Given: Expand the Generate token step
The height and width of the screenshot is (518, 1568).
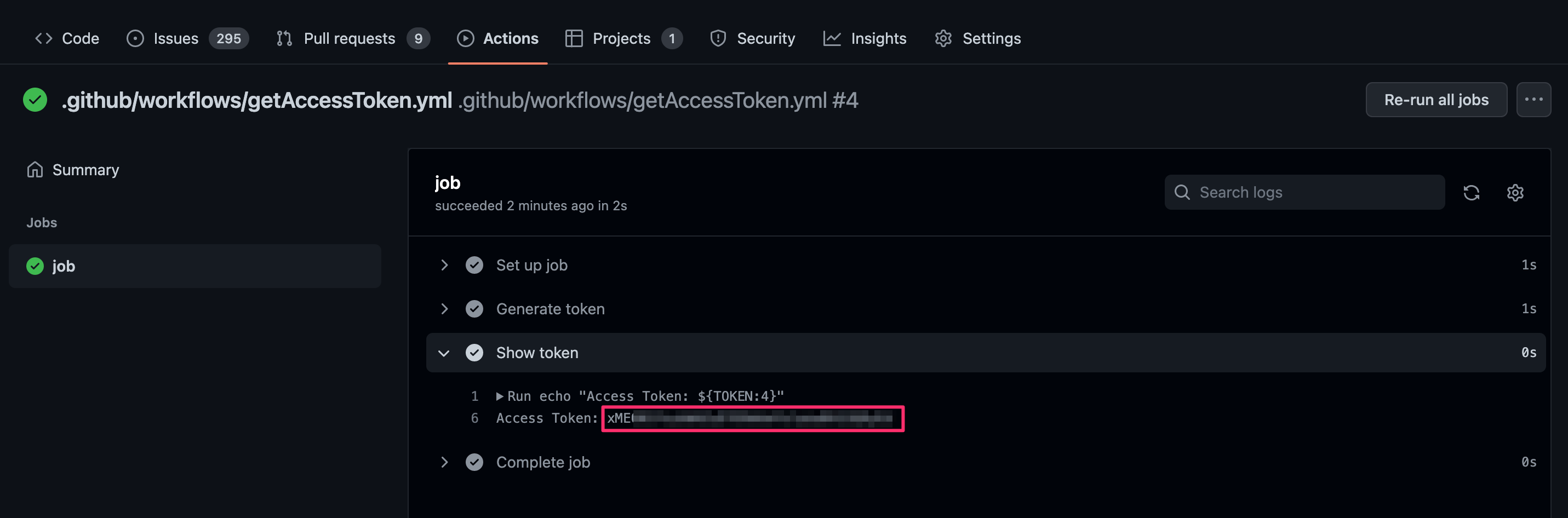Looking at the screenshot, I should [444, 309].
